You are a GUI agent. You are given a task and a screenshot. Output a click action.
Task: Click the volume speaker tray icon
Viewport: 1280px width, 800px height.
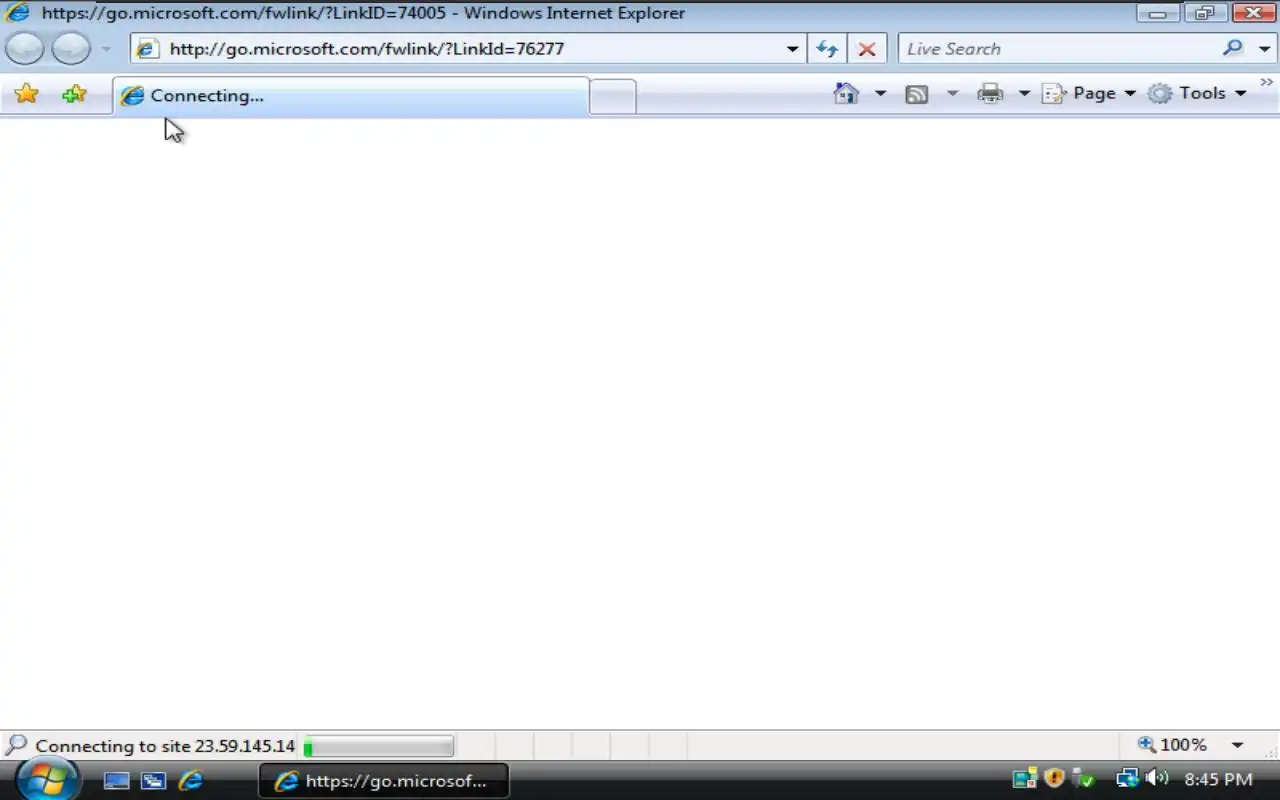point(1157,778)
